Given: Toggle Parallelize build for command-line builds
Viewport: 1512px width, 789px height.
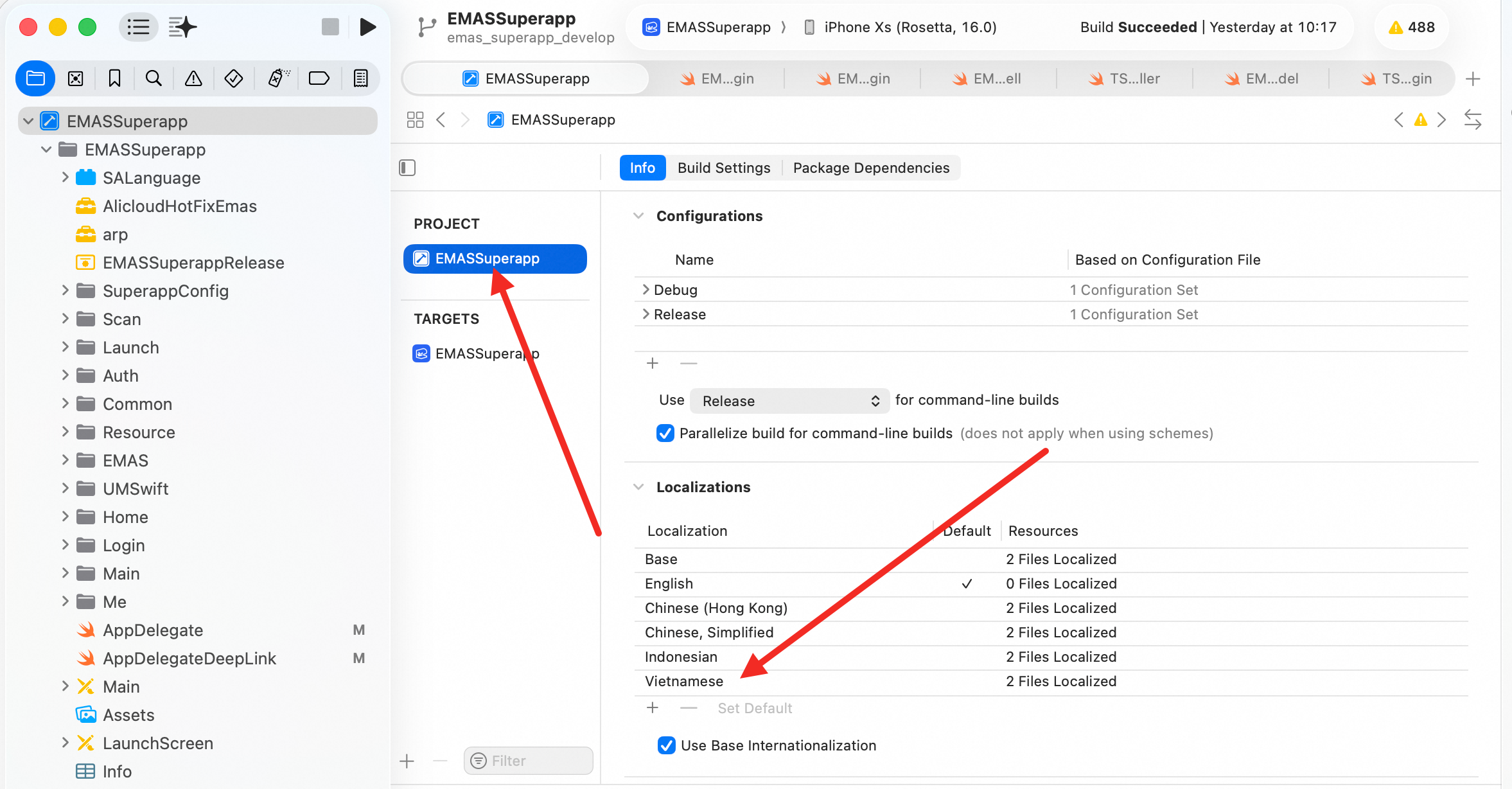Looking at the screenshot, I should (665, 433).
